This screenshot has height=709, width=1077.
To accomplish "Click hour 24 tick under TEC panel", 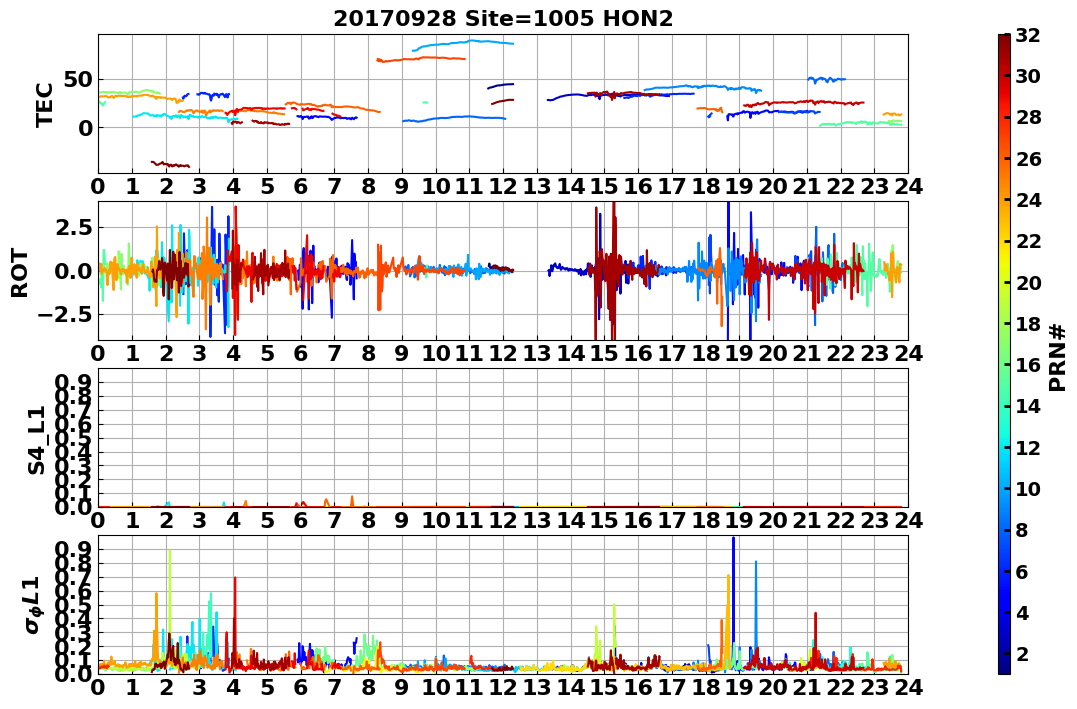I will click(x=908, y=185).
